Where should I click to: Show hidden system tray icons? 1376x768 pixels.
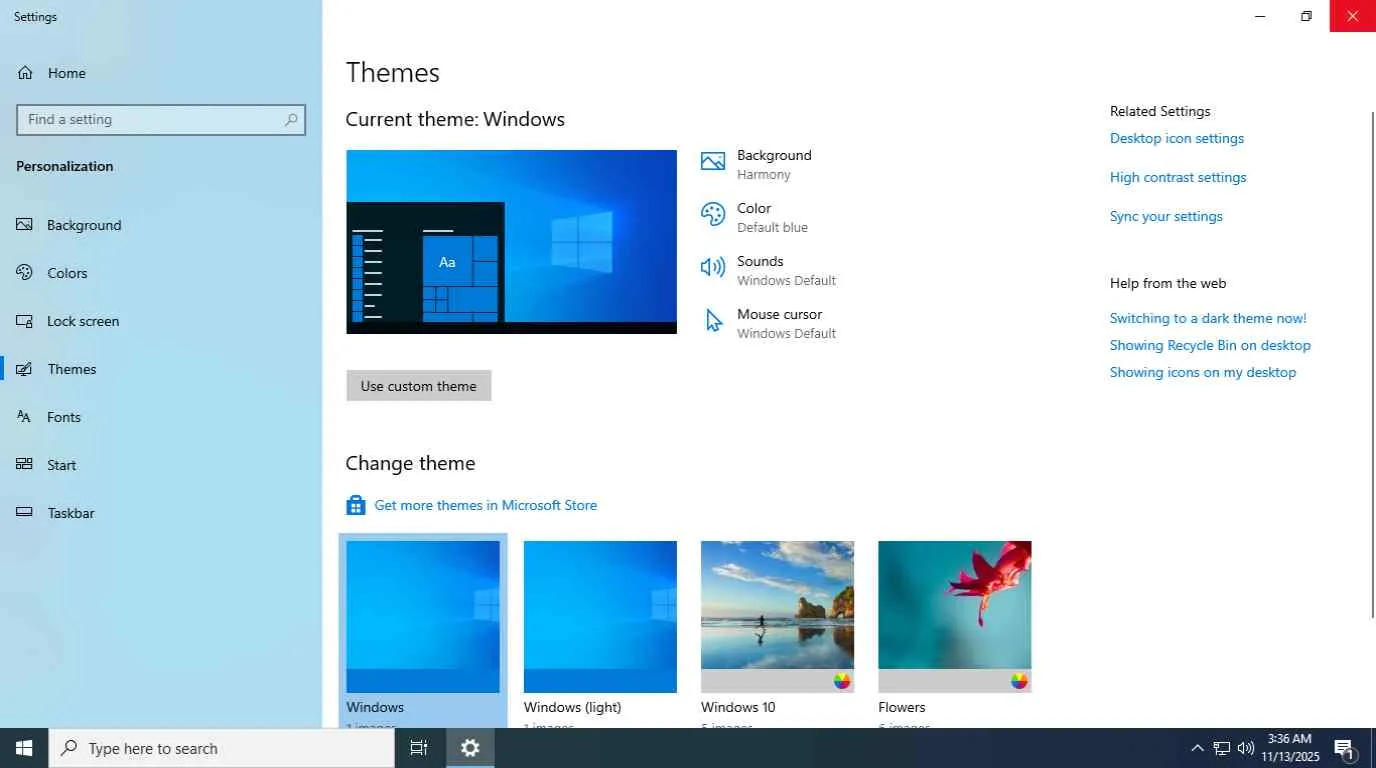click(x=1197, y=748)
